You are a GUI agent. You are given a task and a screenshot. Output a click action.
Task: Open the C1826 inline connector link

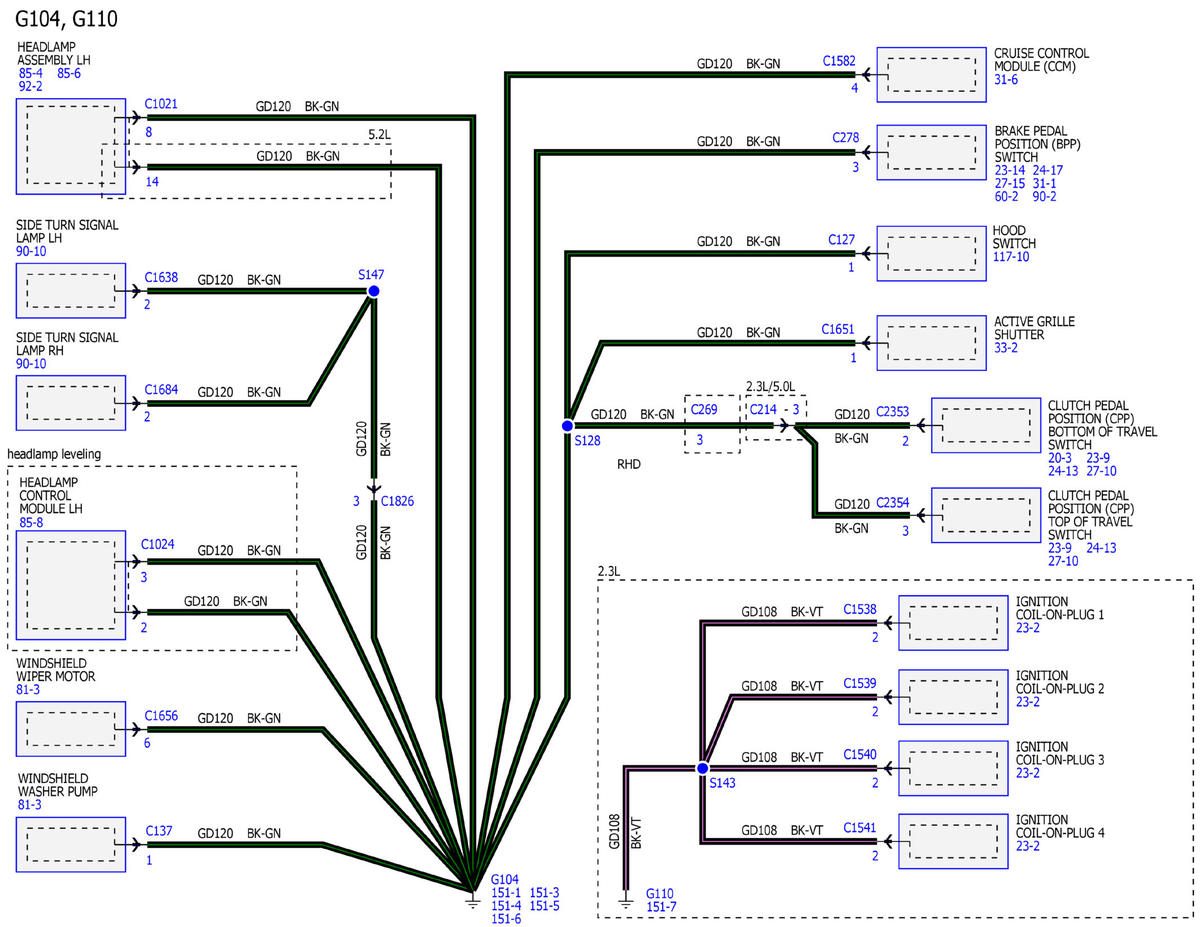397,500
